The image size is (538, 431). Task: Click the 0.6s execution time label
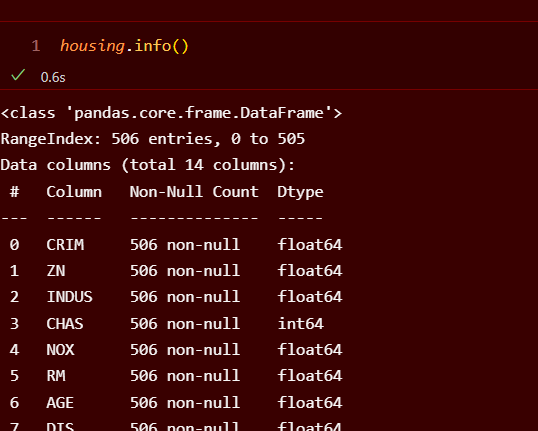point(53,78)
